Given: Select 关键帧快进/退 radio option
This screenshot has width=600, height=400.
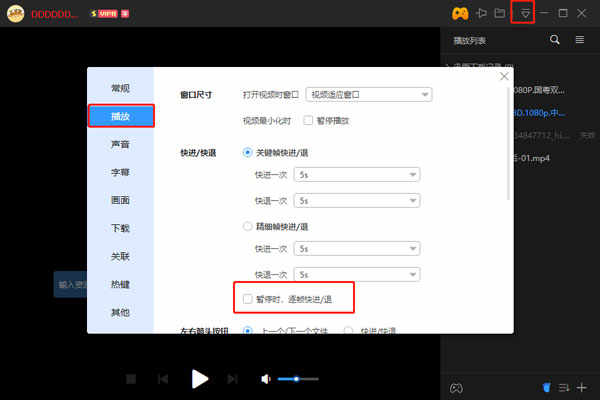Looking at the screenshot, I should pos(248,152).
